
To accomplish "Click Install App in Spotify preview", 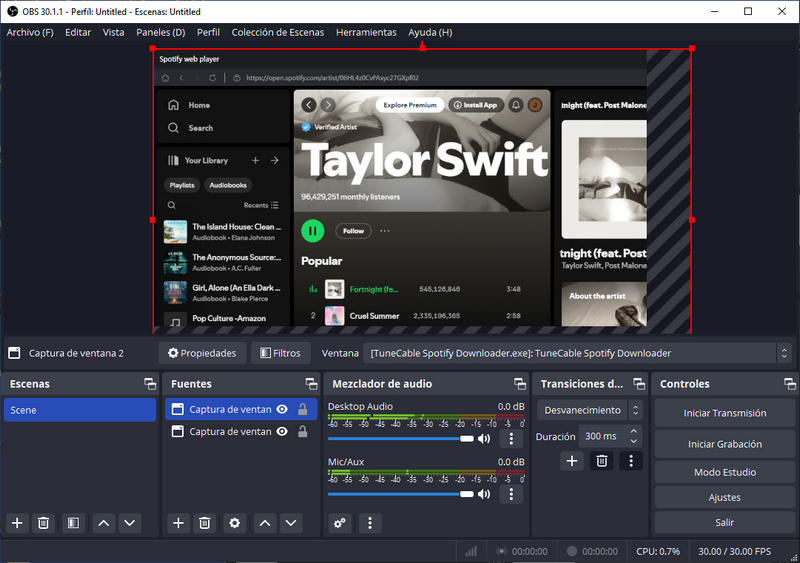I will pos(476,105).
